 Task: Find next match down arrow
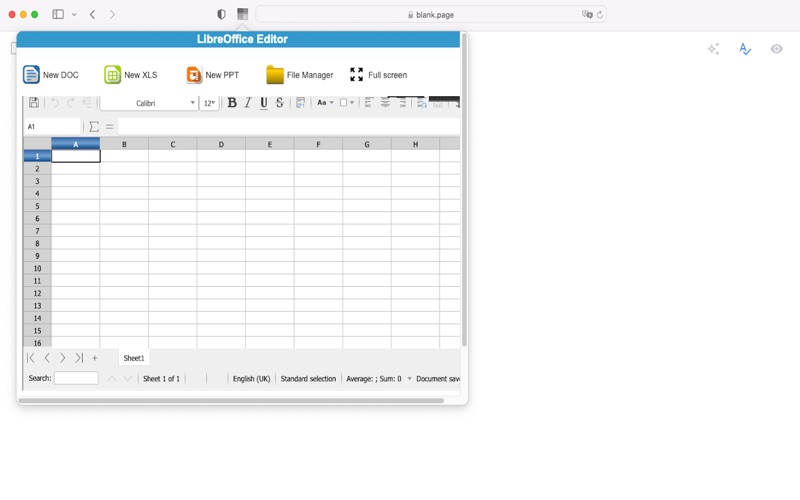128,379
